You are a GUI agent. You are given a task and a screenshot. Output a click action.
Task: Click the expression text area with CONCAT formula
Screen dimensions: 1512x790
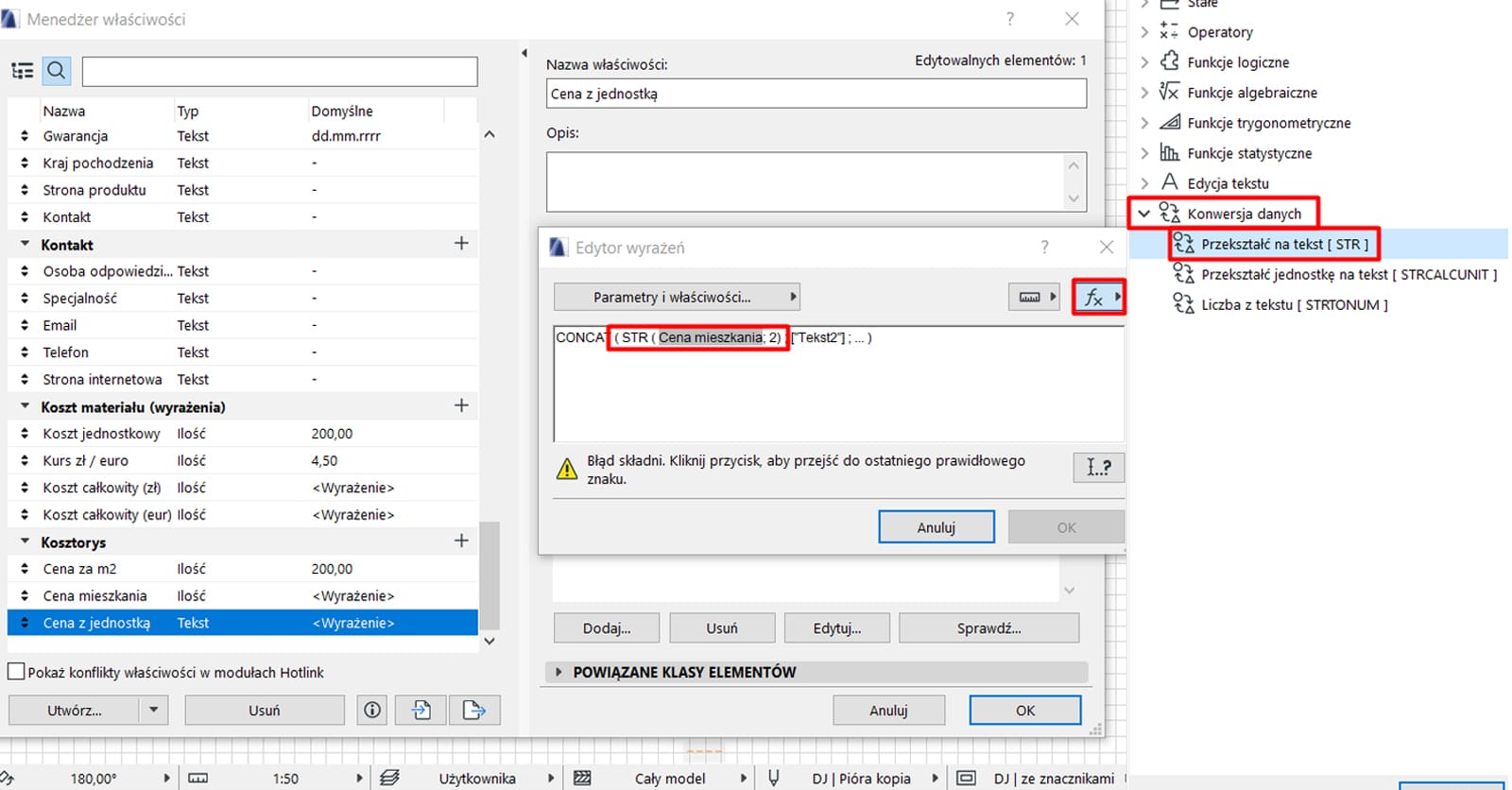point(839,384)
